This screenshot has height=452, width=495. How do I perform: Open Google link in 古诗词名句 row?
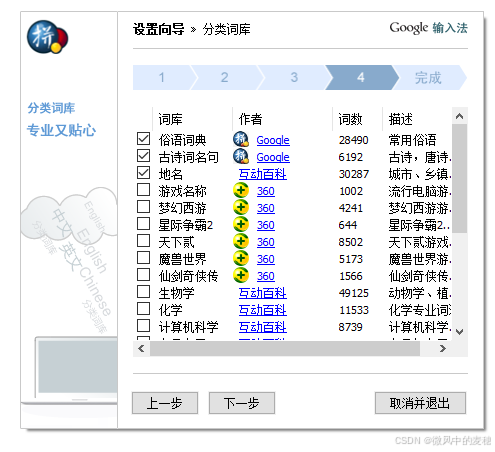tap(273, 157)
